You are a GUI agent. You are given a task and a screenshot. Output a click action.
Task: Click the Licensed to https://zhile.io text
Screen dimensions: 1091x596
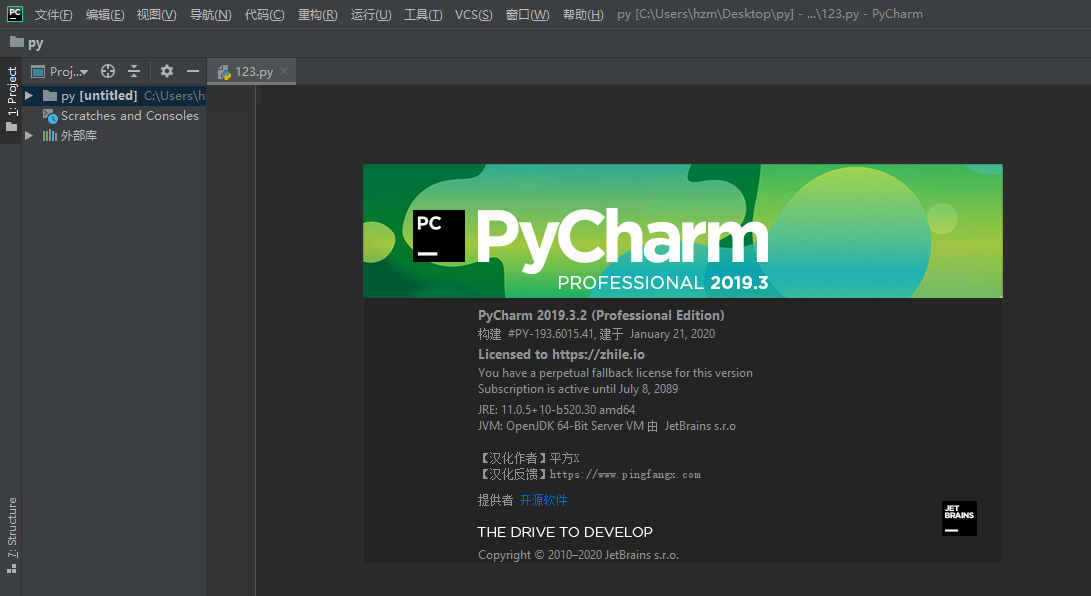[x=561, y=355]
